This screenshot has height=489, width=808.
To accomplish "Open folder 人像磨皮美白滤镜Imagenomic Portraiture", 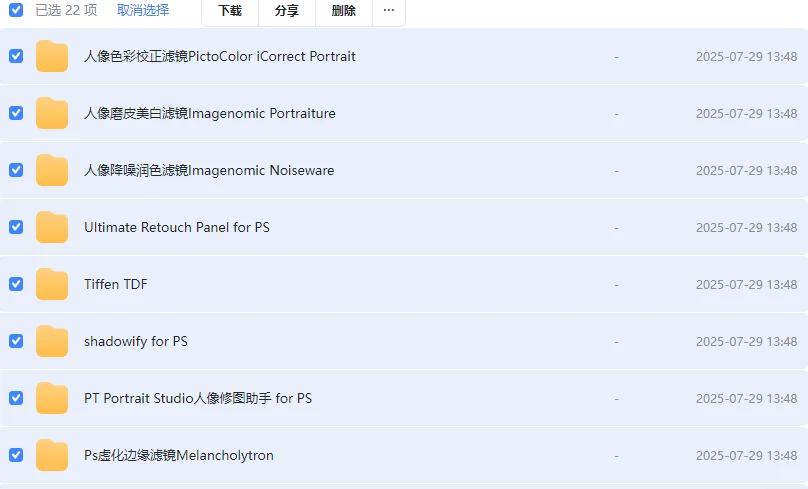I will click(x=210, y=113).
